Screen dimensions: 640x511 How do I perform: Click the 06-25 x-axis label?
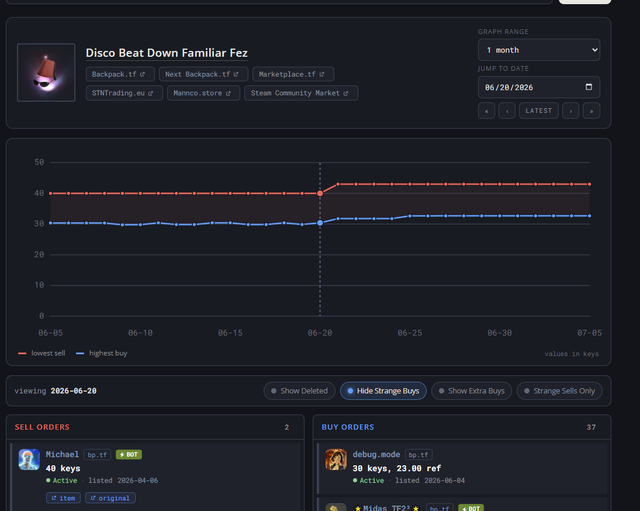(x=410, y=333)
